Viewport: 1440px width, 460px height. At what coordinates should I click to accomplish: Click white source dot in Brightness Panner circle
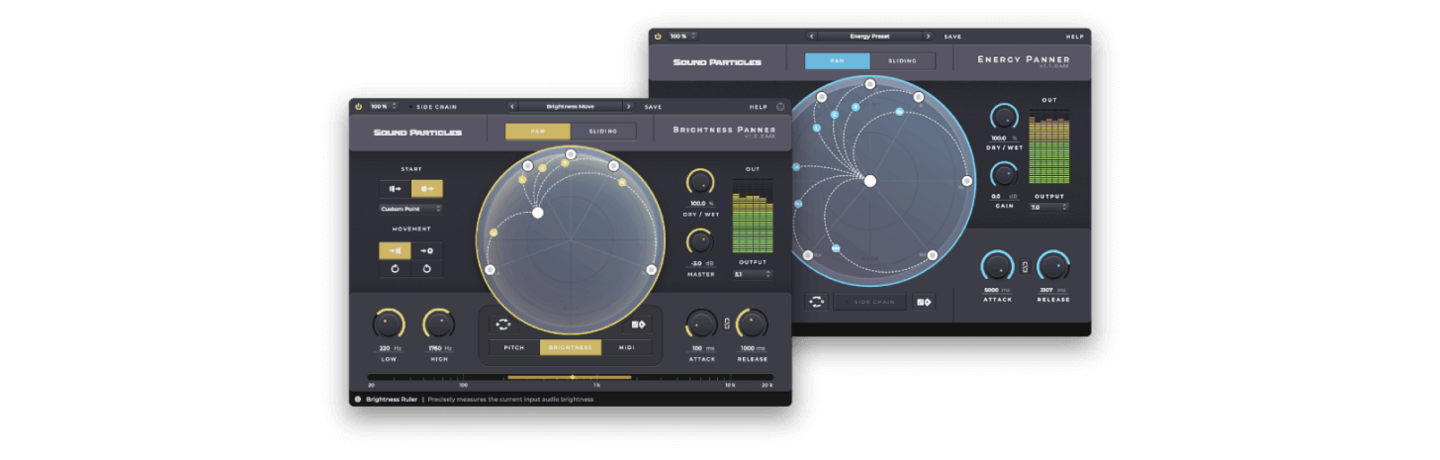(538, 213)
